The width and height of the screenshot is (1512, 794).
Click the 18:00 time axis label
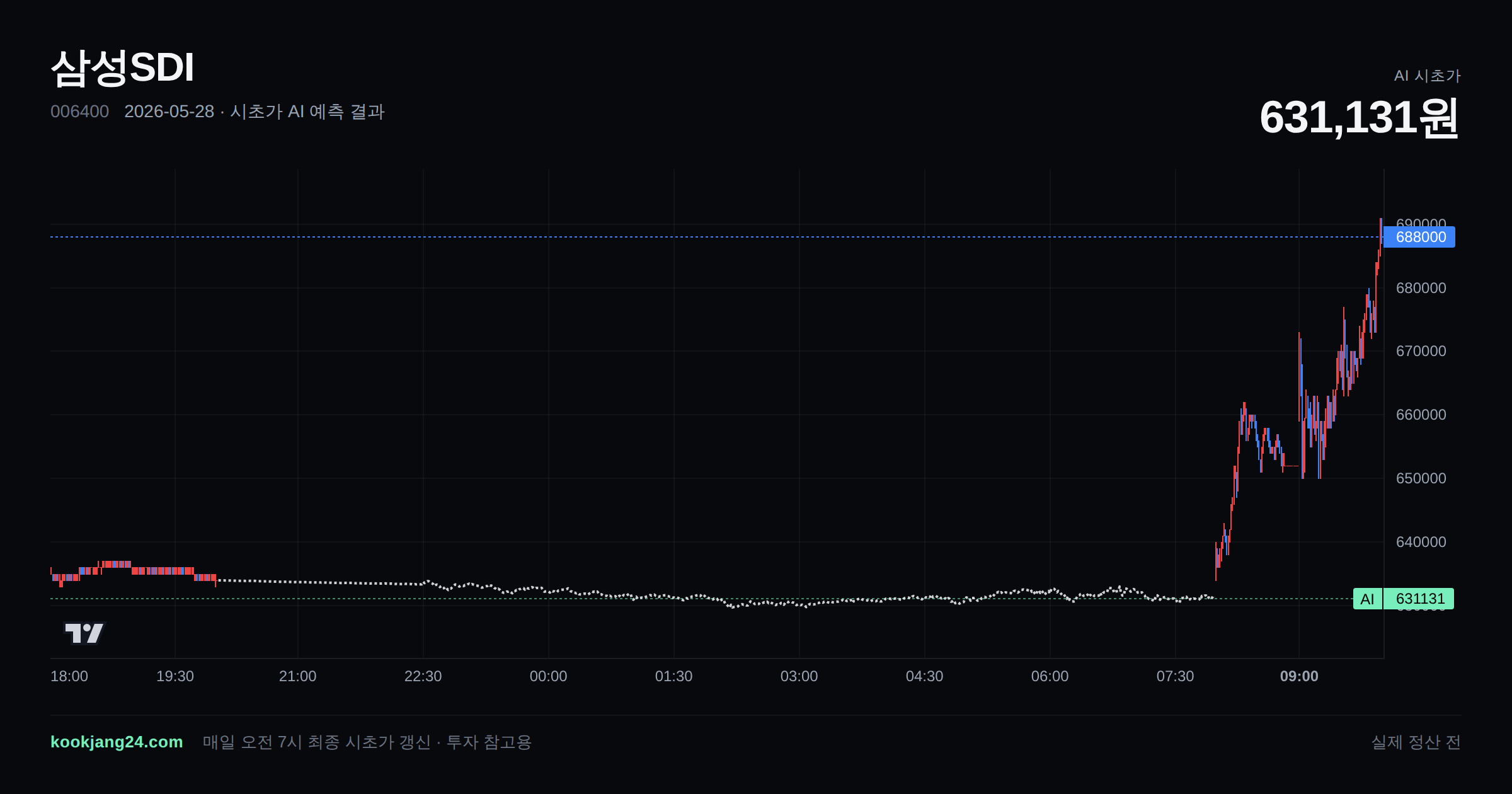pos(69,676)
